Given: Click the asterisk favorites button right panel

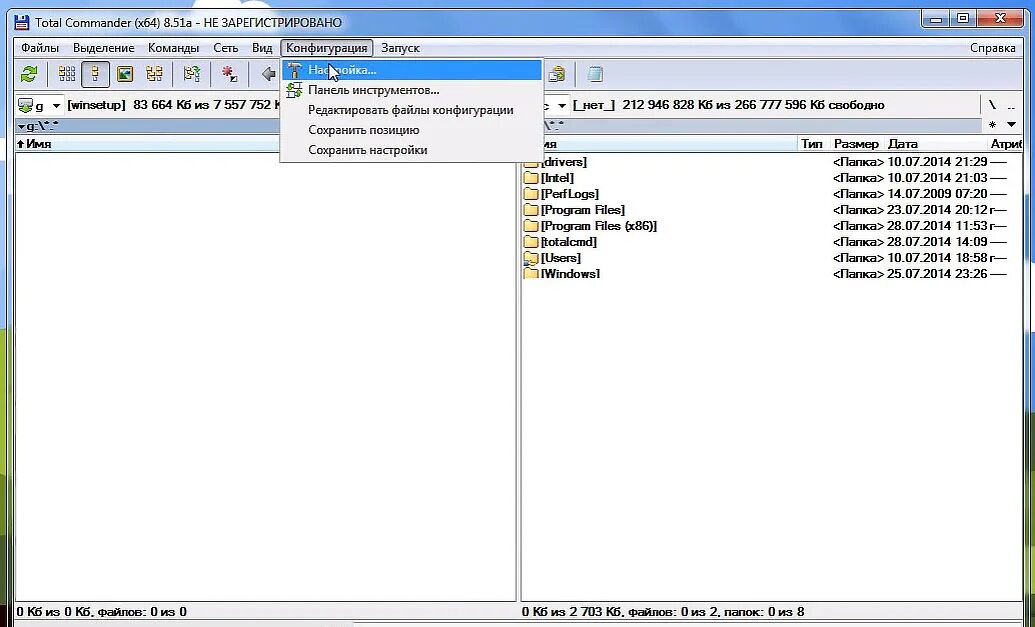Looking at the screenshot, I should pos(992,125).
